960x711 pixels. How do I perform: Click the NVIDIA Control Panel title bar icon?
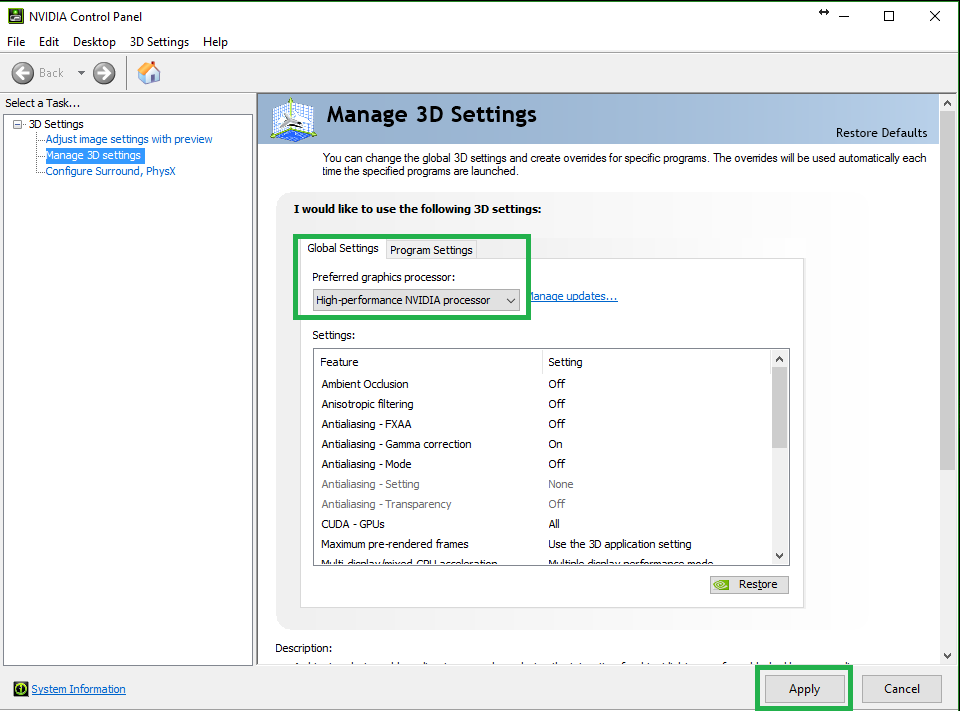pyautogui.click(x=16, y=16)
